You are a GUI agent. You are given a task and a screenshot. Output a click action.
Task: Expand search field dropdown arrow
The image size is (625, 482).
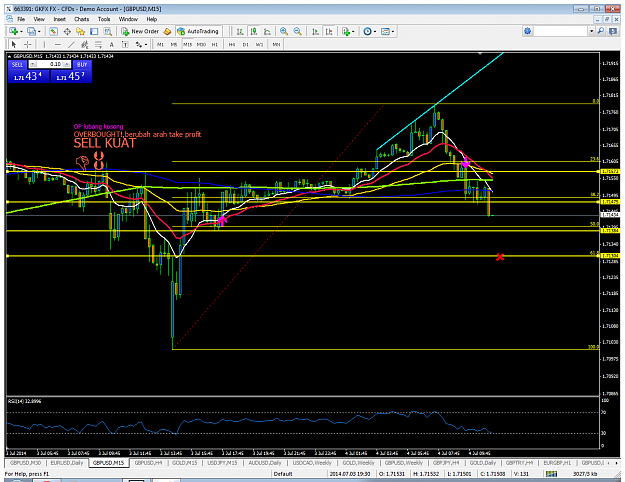coord(592,31)
